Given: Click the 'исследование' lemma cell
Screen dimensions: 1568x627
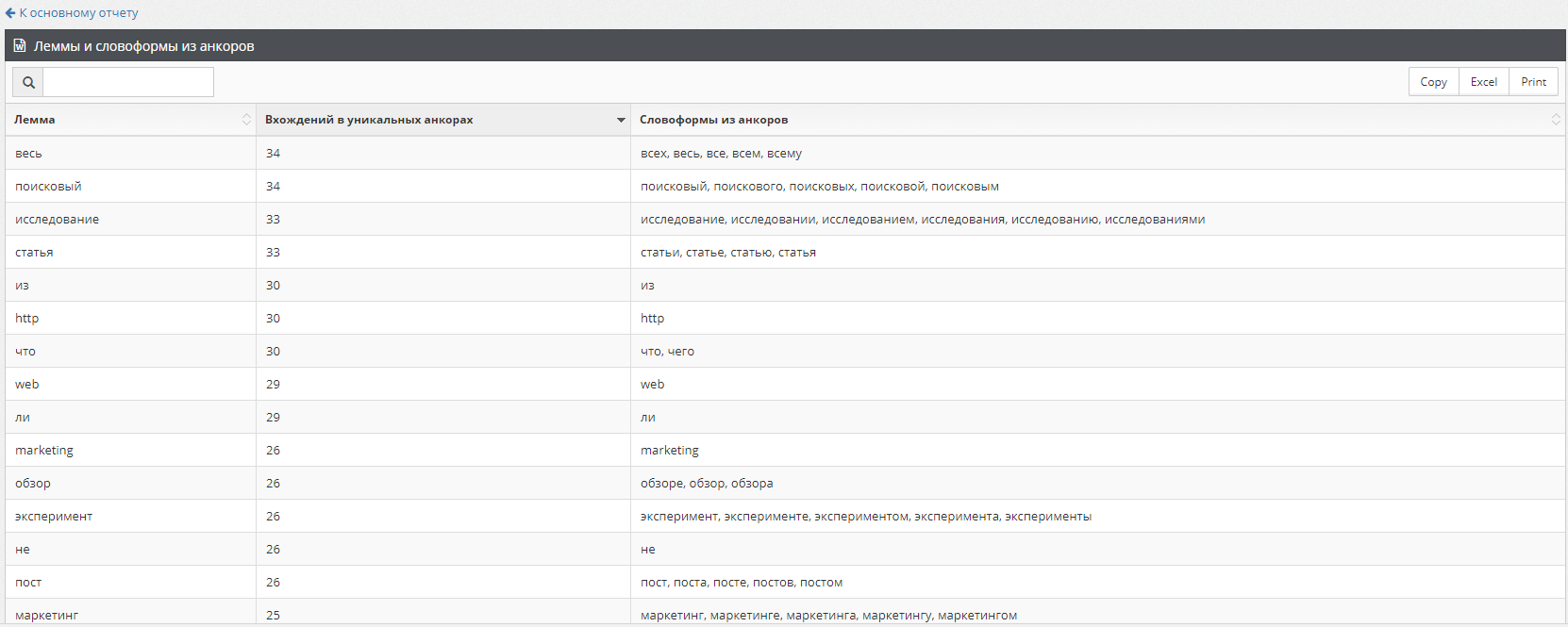Looking at the screenshot, I should click(x=57, y=220).
